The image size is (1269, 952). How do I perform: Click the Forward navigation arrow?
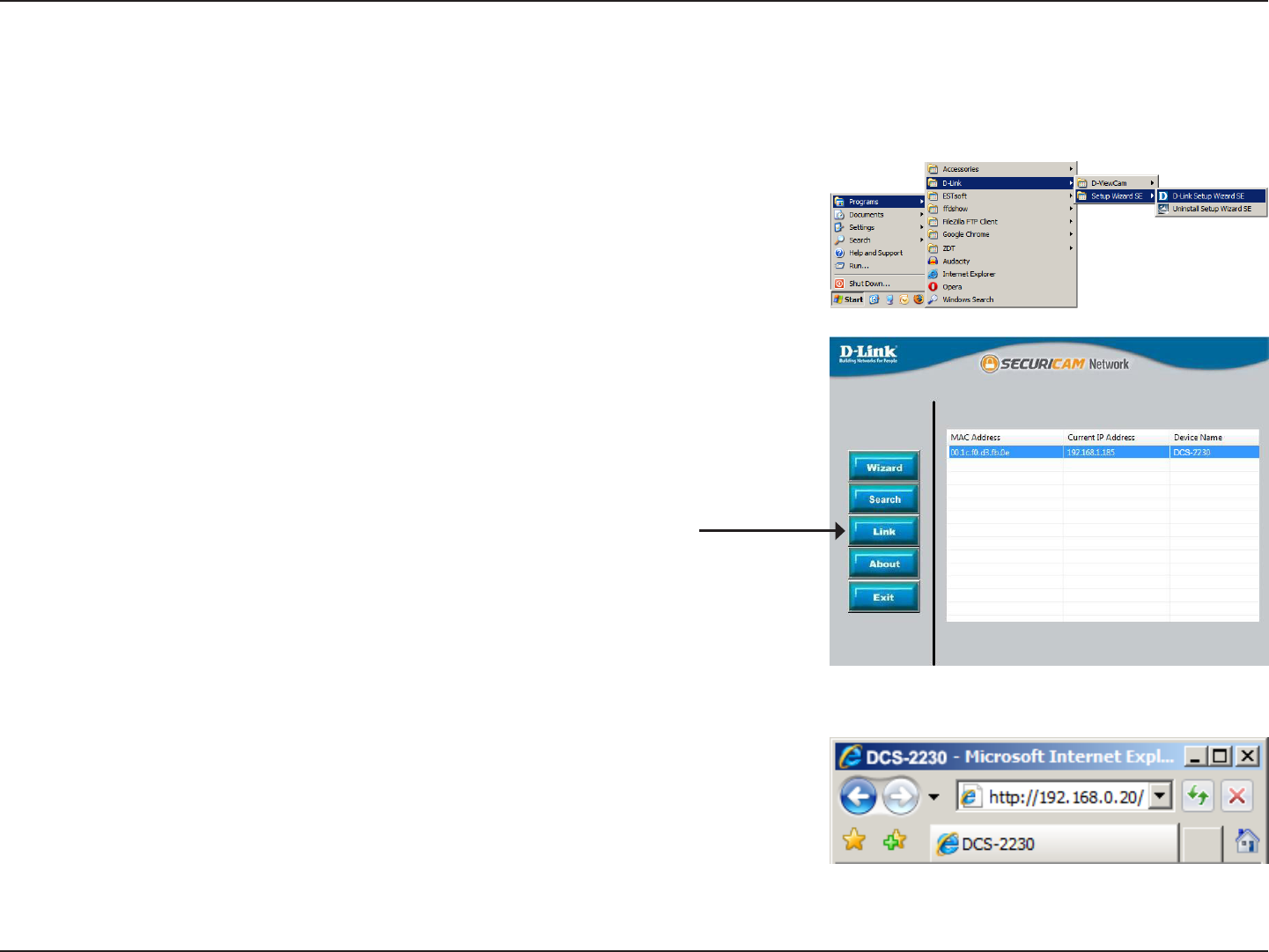coord(900,797)
